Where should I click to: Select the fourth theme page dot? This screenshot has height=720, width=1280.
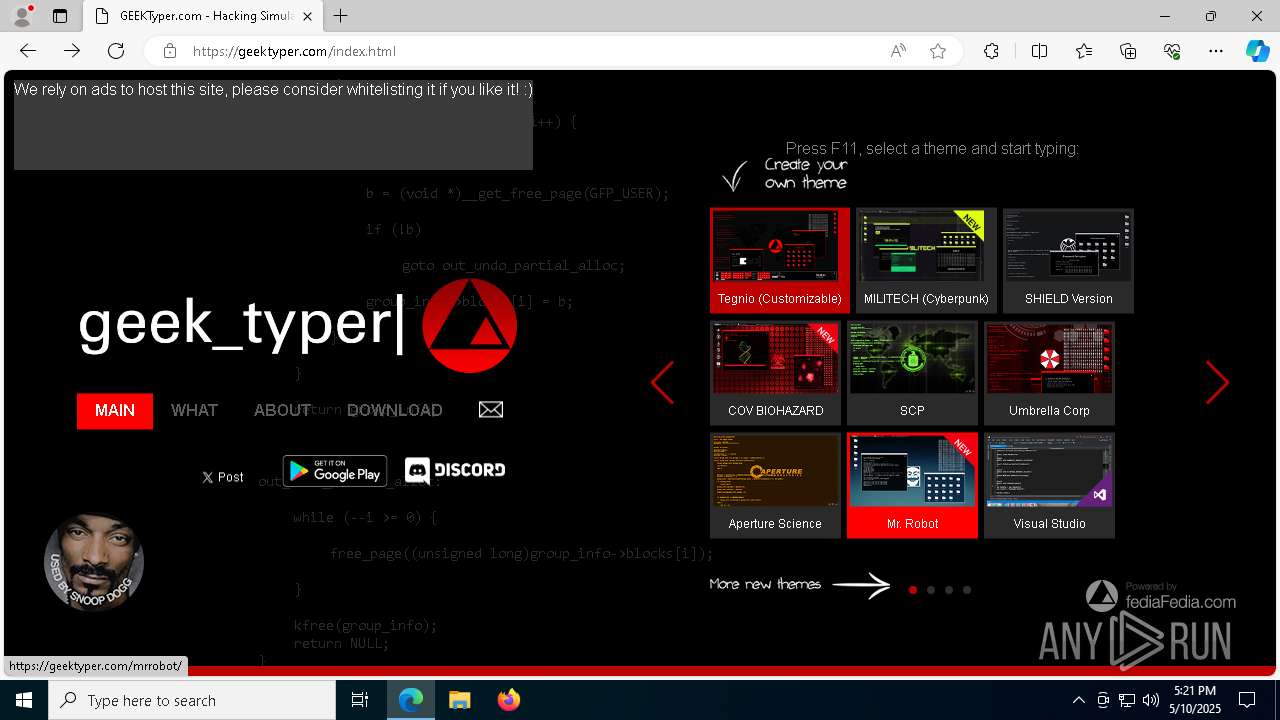[967, 590]
